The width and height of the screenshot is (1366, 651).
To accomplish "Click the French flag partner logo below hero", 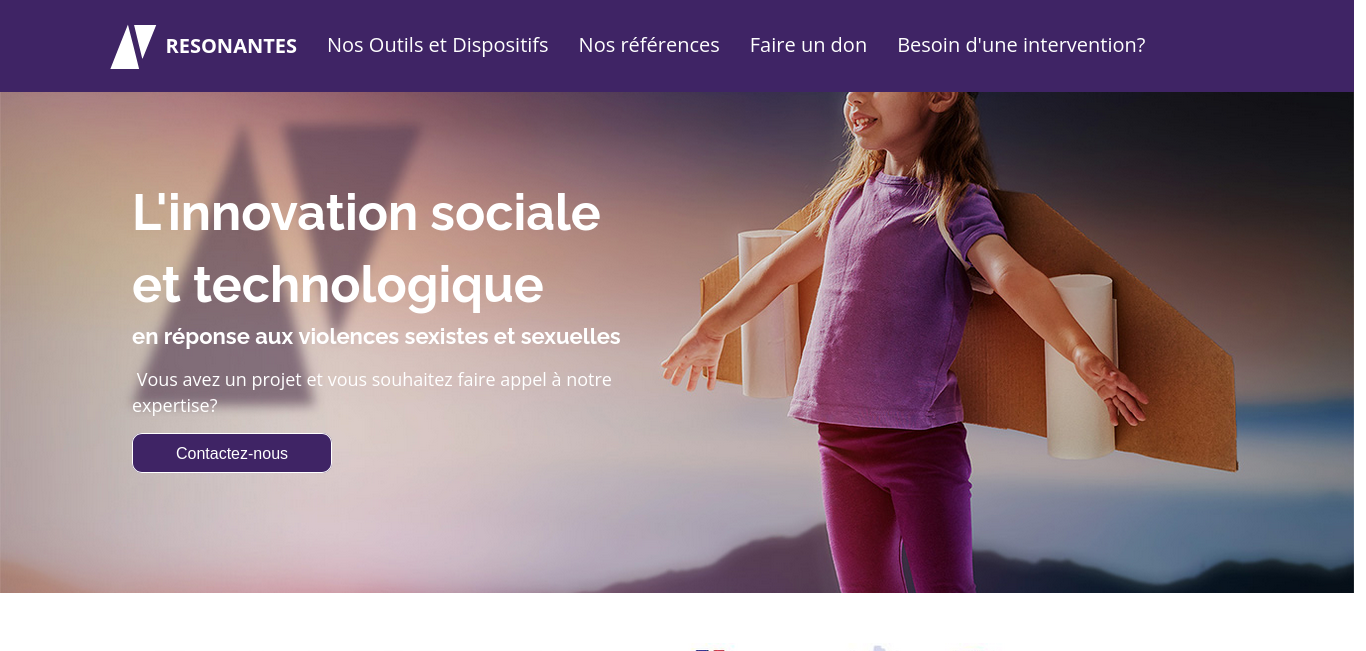I will 710,648.
